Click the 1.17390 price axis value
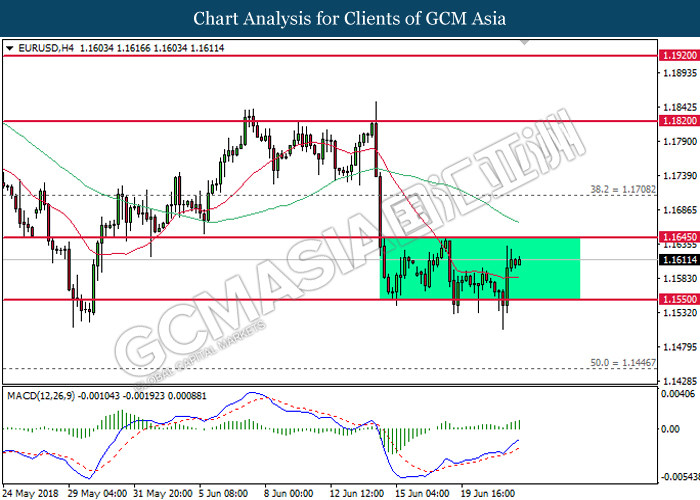The height and width of the screenshot is (500, 700). [x=680, y=175]
